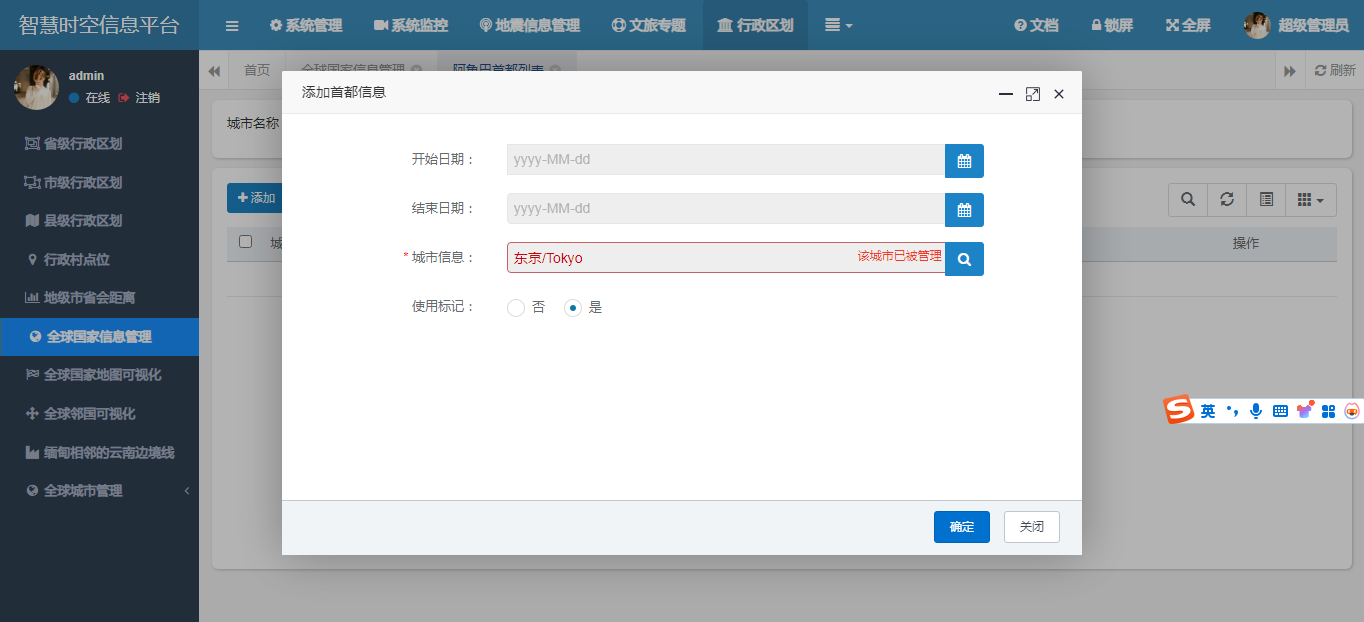Open the columns grid dropdown
Screen dimensions: 1364x622
click(1311, 200)
